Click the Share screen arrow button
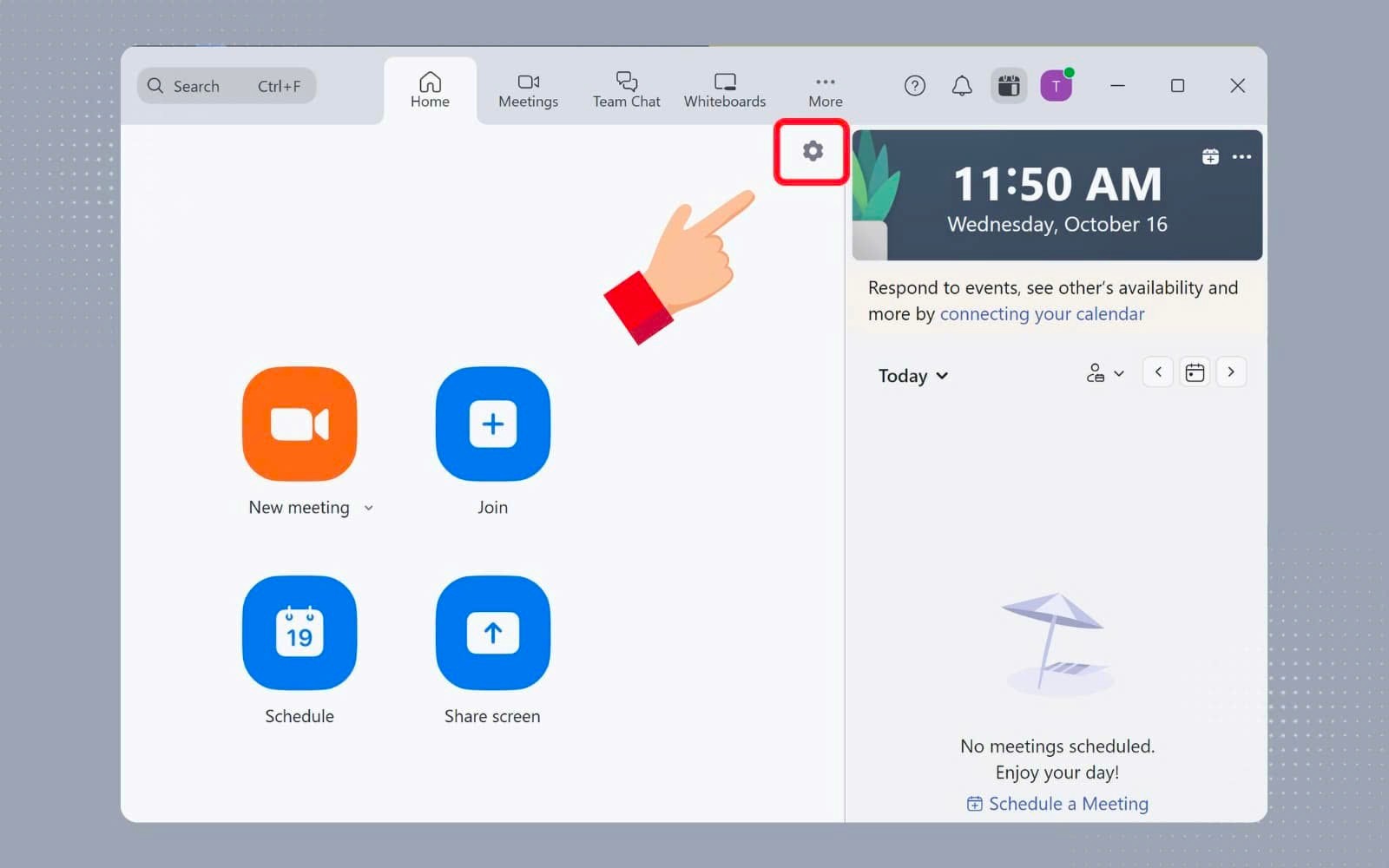Image resolution: width=1389 pixels, height=868 pixels. point(493,633)
